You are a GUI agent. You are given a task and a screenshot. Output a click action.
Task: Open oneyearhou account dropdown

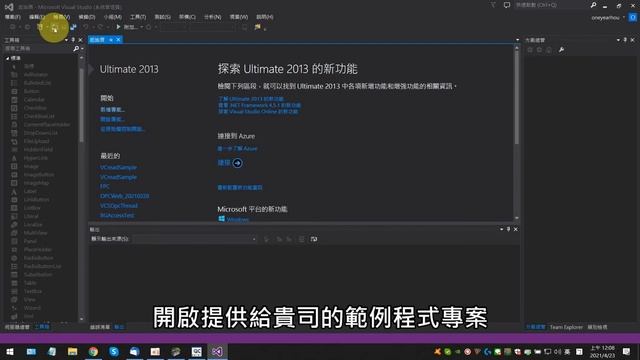pos(623,18)
